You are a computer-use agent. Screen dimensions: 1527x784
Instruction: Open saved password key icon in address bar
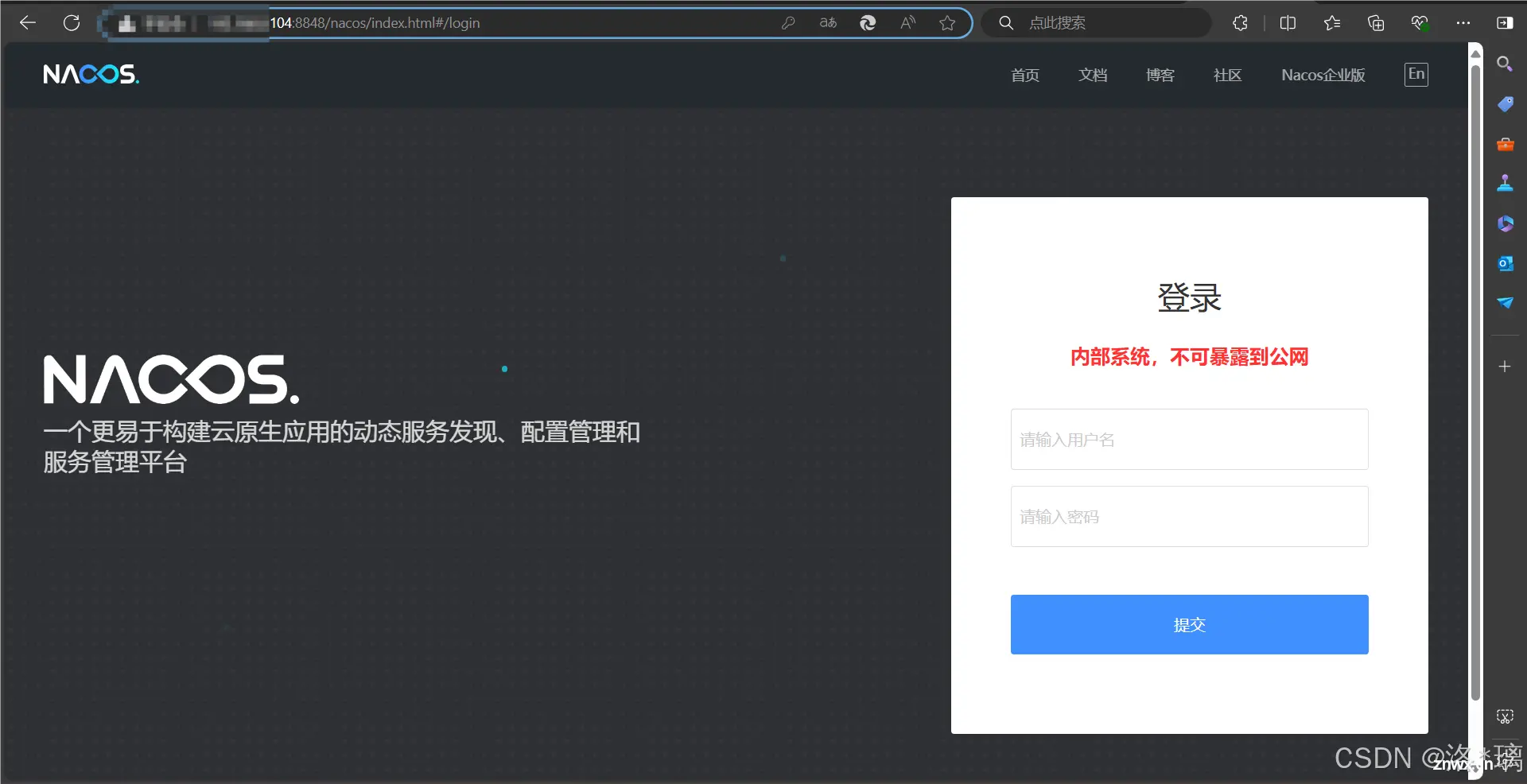788,23
